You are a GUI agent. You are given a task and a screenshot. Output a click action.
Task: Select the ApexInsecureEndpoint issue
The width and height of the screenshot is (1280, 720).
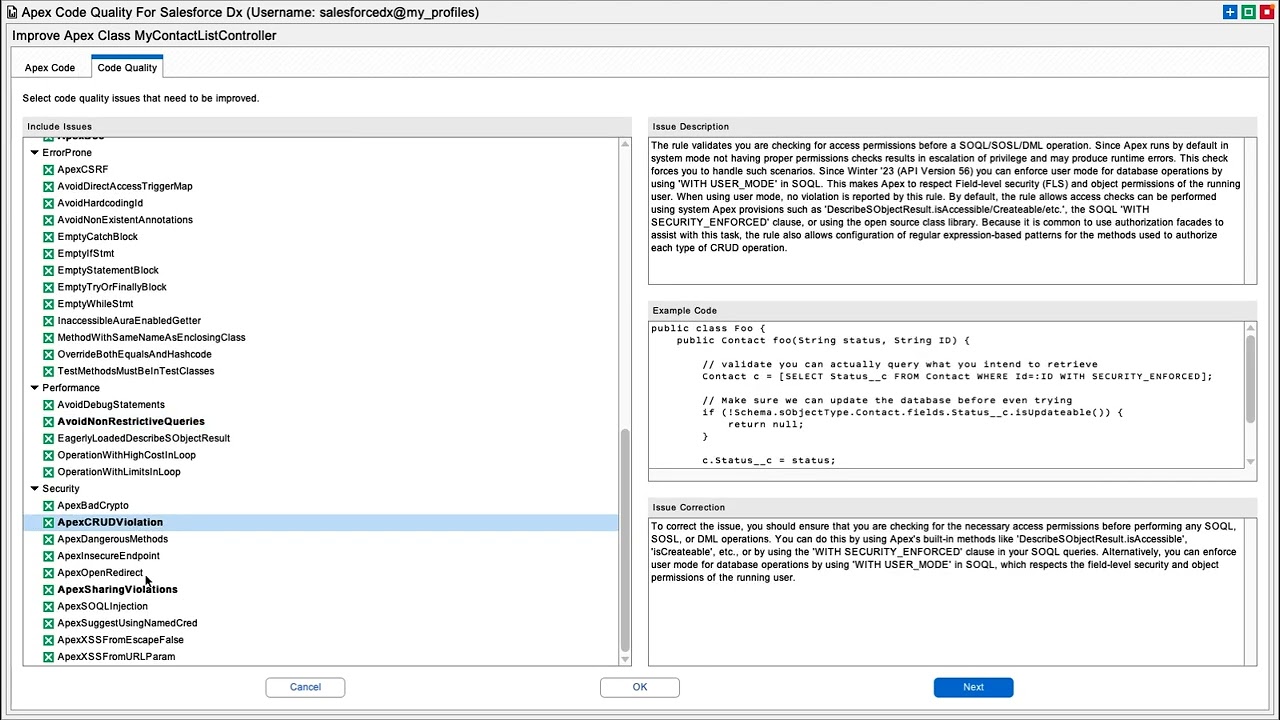tap(108, 556)
